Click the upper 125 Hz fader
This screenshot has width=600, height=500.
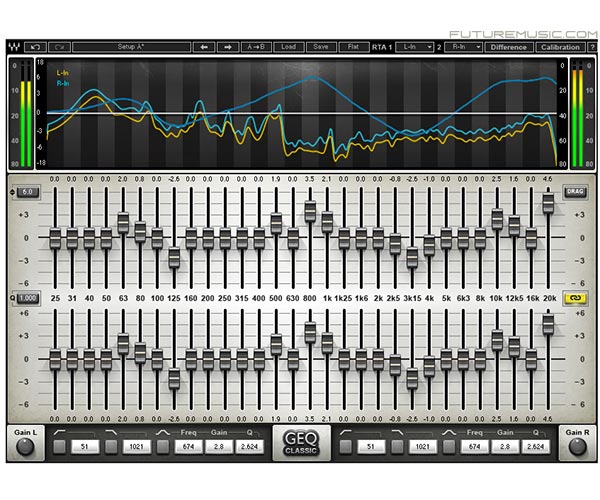coord(174,257)
